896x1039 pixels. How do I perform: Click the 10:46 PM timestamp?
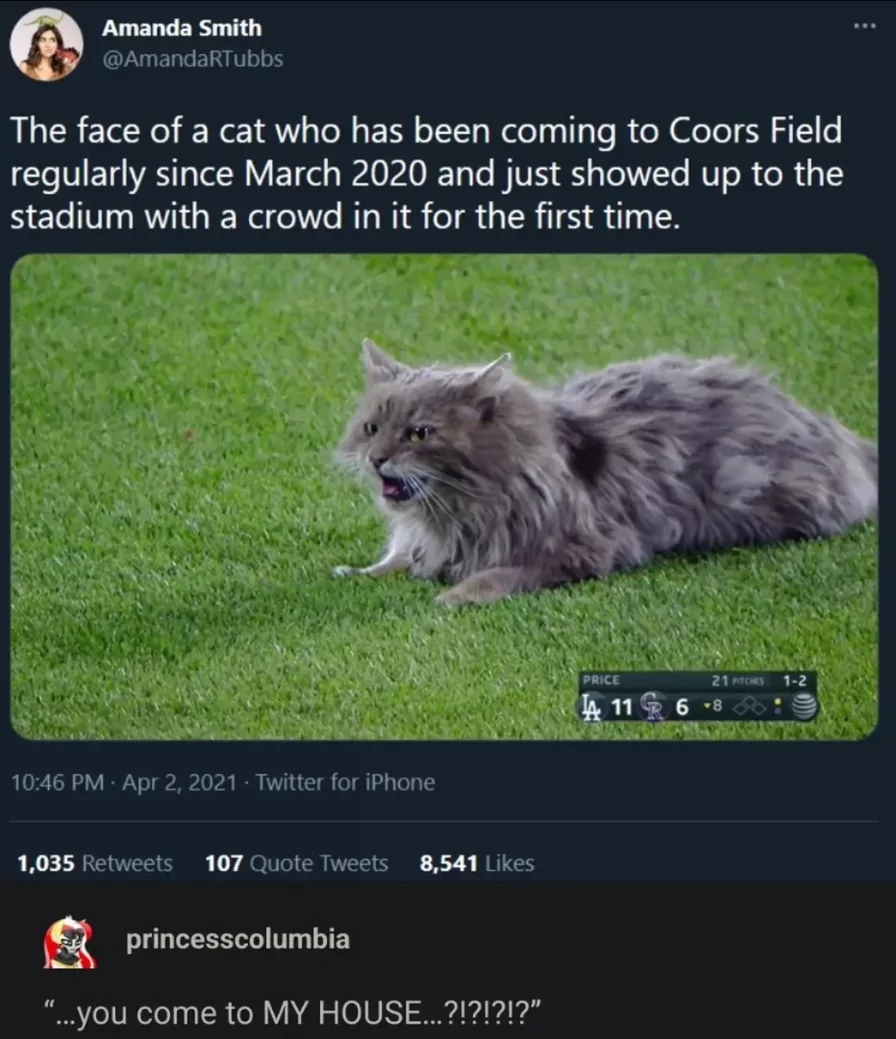[58, 783]
